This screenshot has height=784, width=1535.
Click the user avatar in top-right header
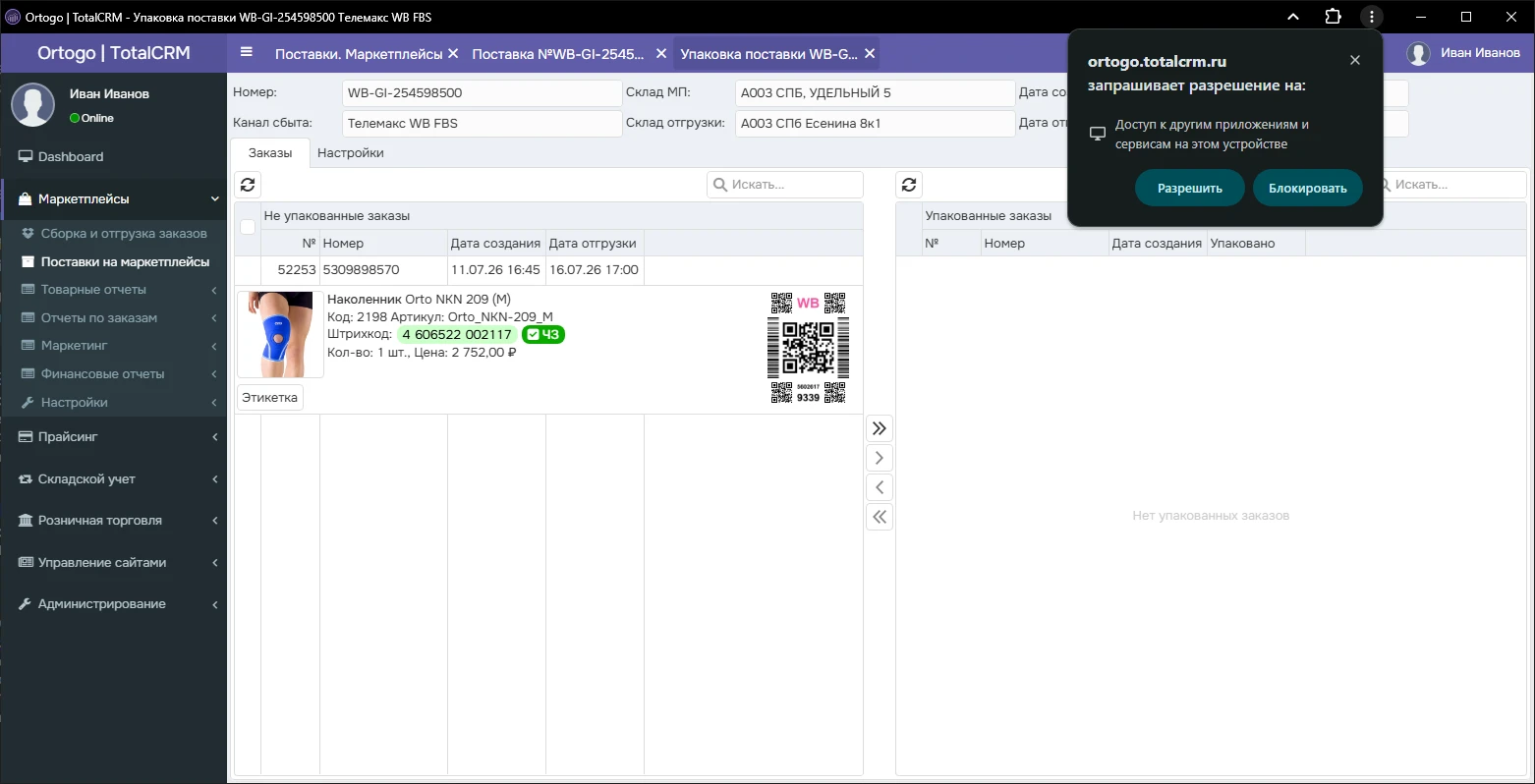coord(1418,54)
